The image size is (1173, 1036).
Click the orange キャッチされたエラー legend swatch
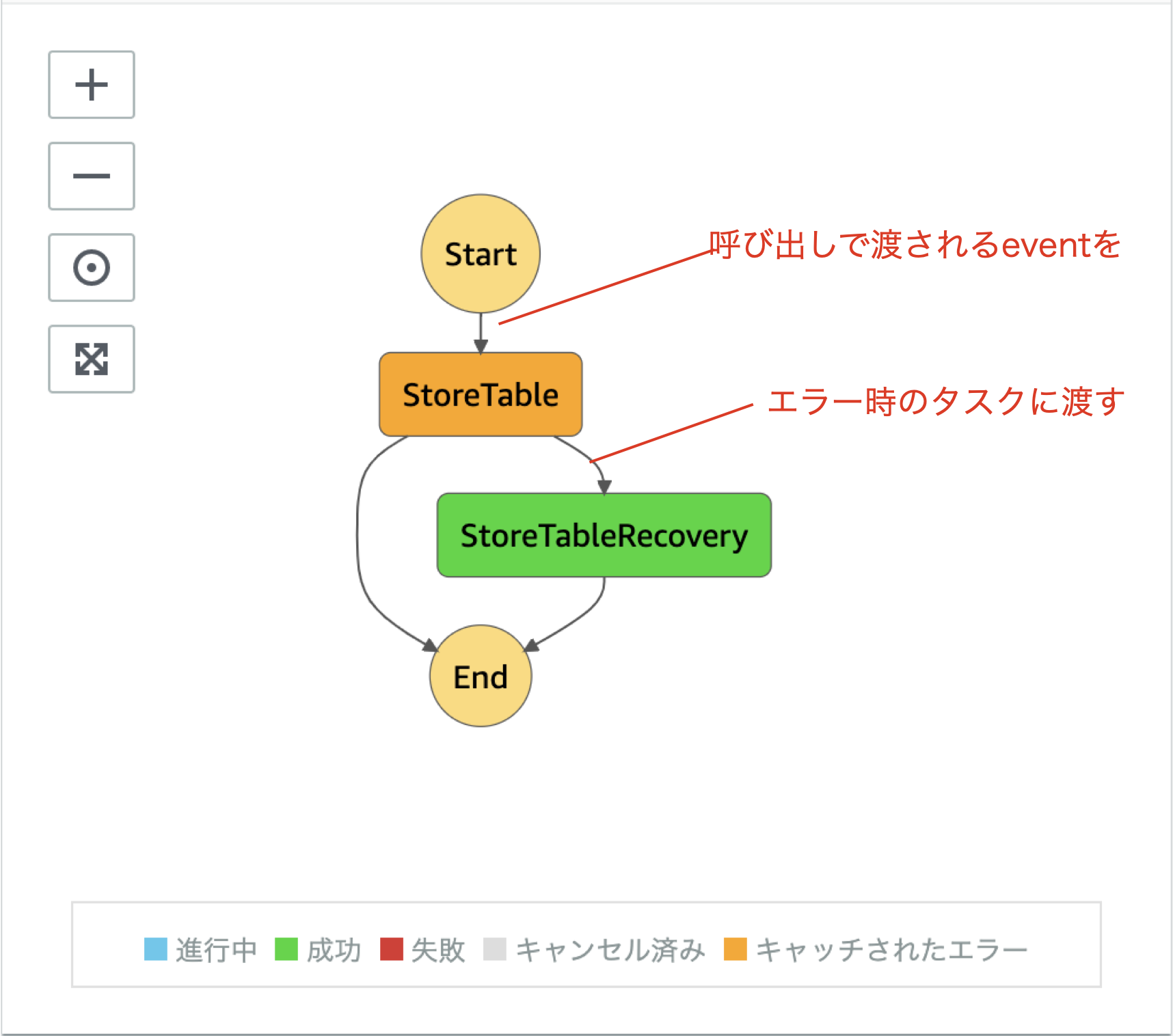(x=736, y=949)
